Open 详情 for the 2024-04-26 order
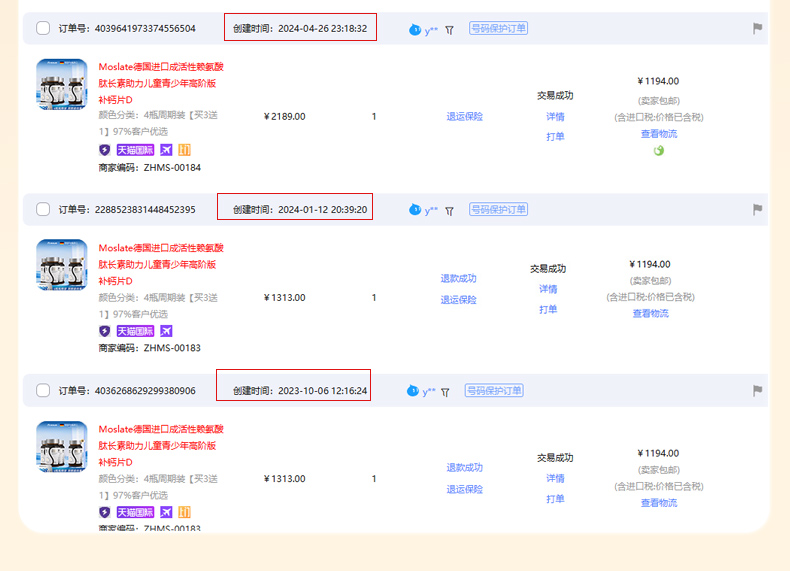790x571 pixels. point(555,116)
